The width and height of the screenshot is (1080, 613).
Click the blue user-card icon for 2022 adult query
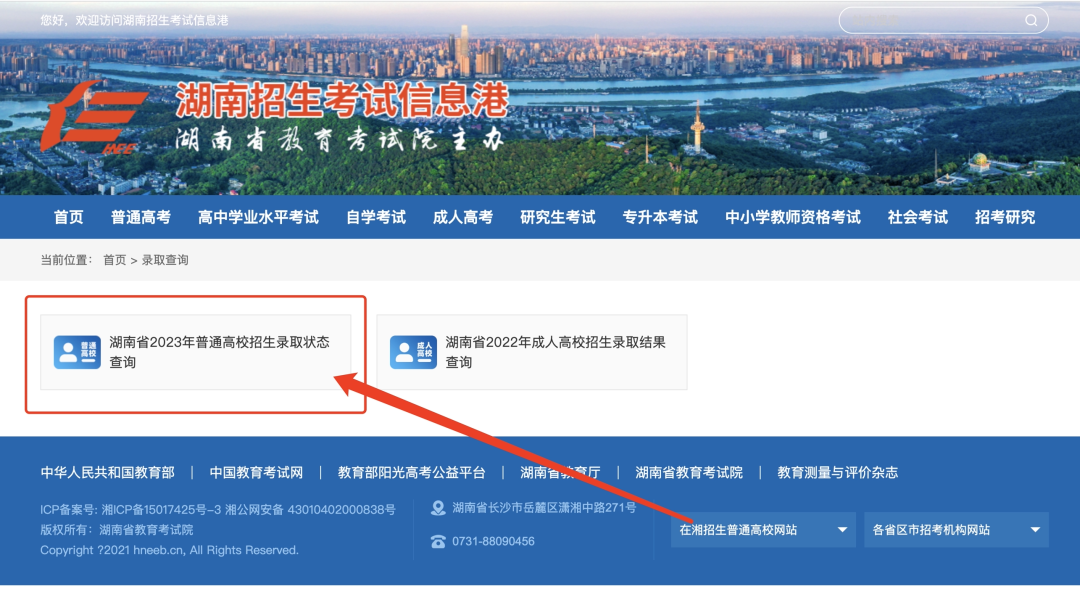413,351
